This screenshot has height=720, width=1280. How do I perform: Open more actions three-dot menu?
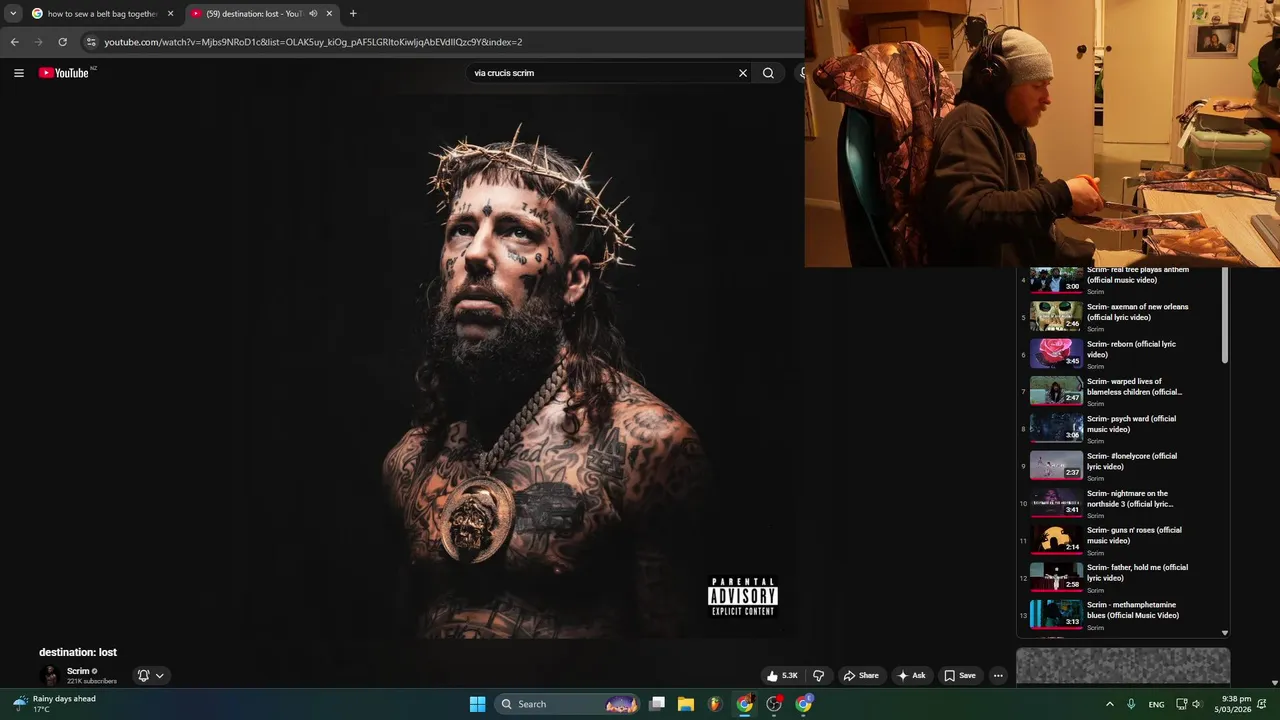[998, 676]
